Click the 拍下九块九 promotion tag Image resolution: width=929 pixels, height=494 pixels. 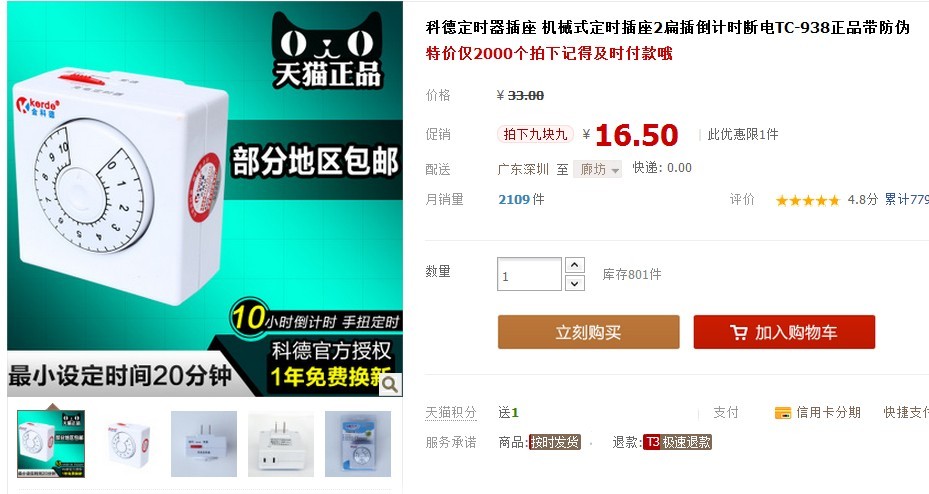(535, 134)
